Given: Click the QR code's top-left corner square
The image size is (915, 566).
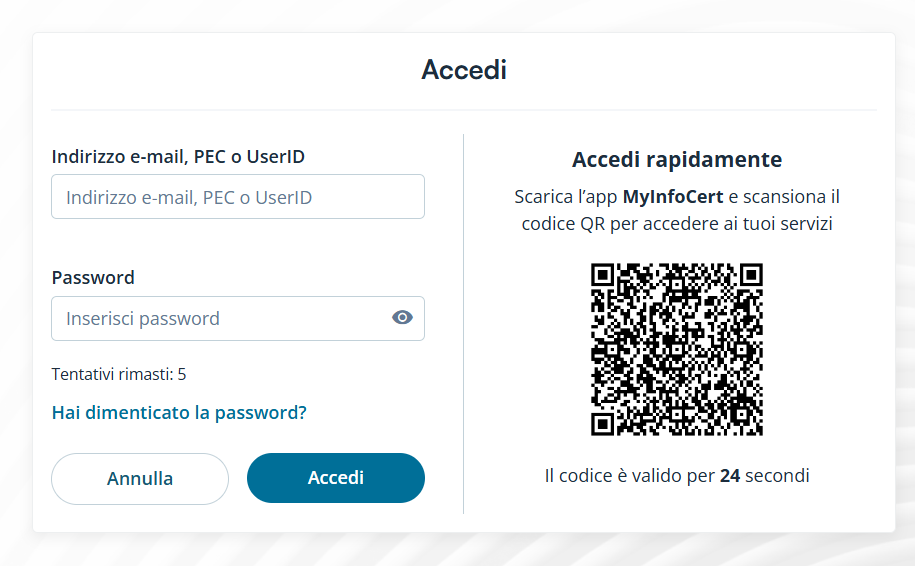Looking at the screenshot, I should 602,274.
